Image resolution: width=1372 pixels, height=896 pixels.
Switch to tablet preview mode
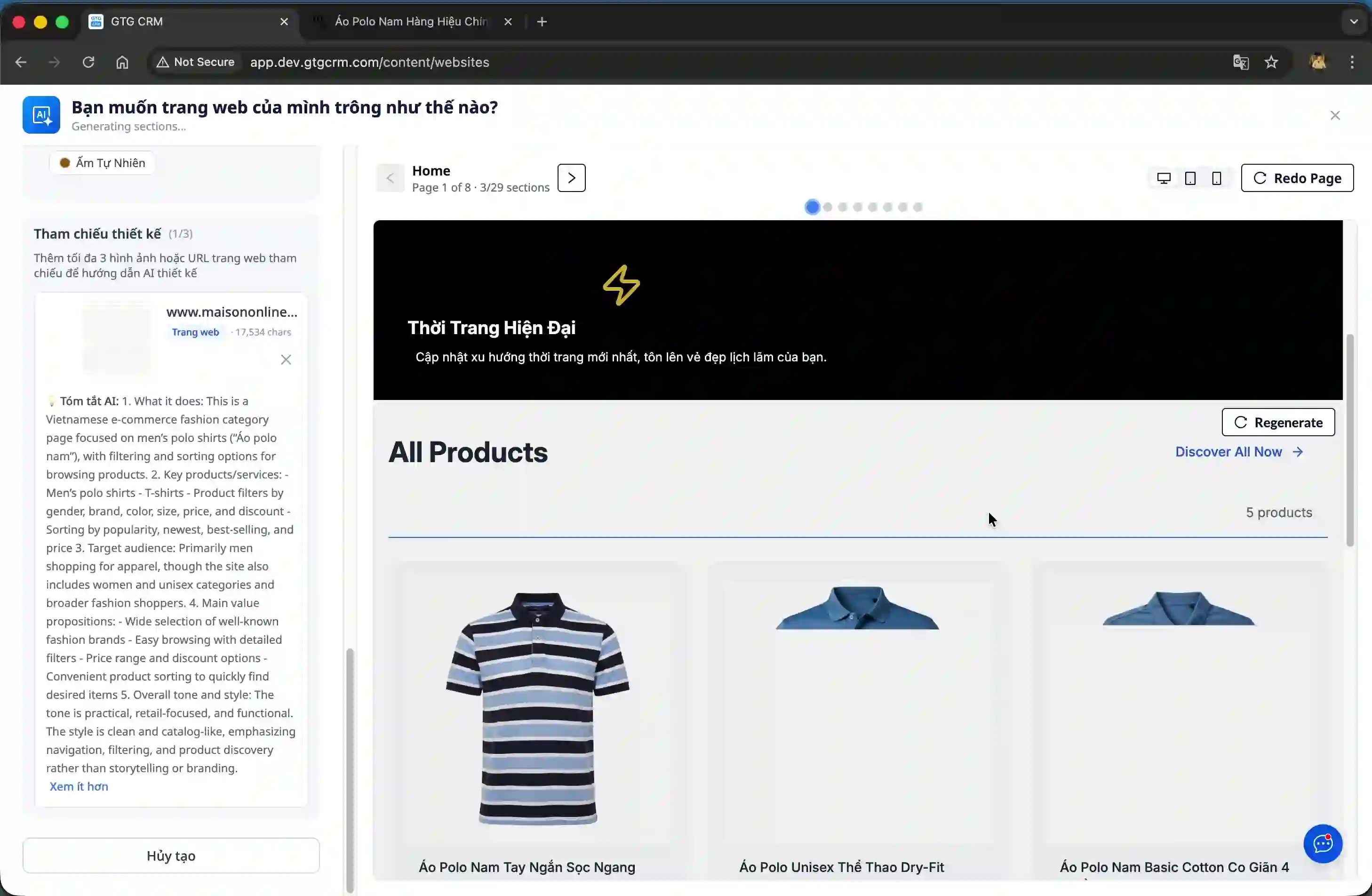coord(1189,179)
